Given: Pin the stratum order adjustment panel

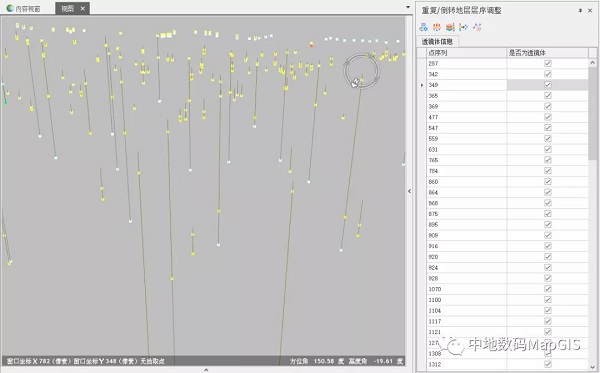Looking at the screenshot, I should click(x=580, y=11).
